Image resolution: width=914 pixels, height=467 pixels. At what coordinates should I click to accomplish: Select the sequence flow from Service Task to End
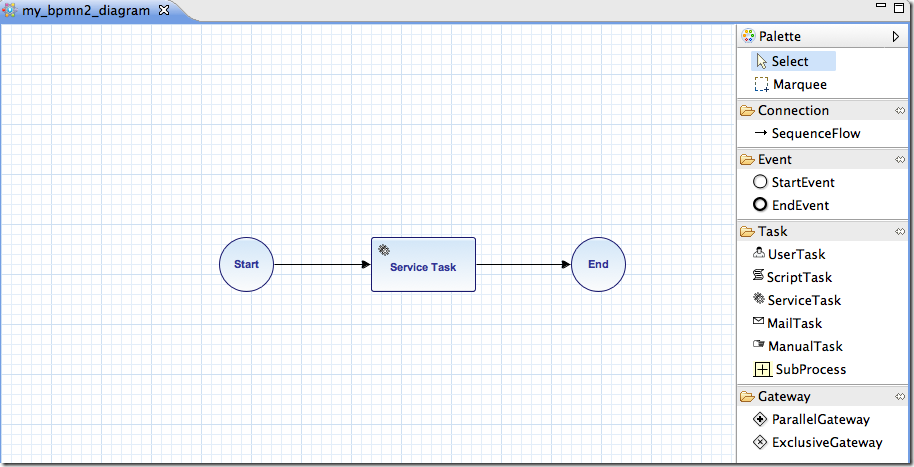[523, 265]
